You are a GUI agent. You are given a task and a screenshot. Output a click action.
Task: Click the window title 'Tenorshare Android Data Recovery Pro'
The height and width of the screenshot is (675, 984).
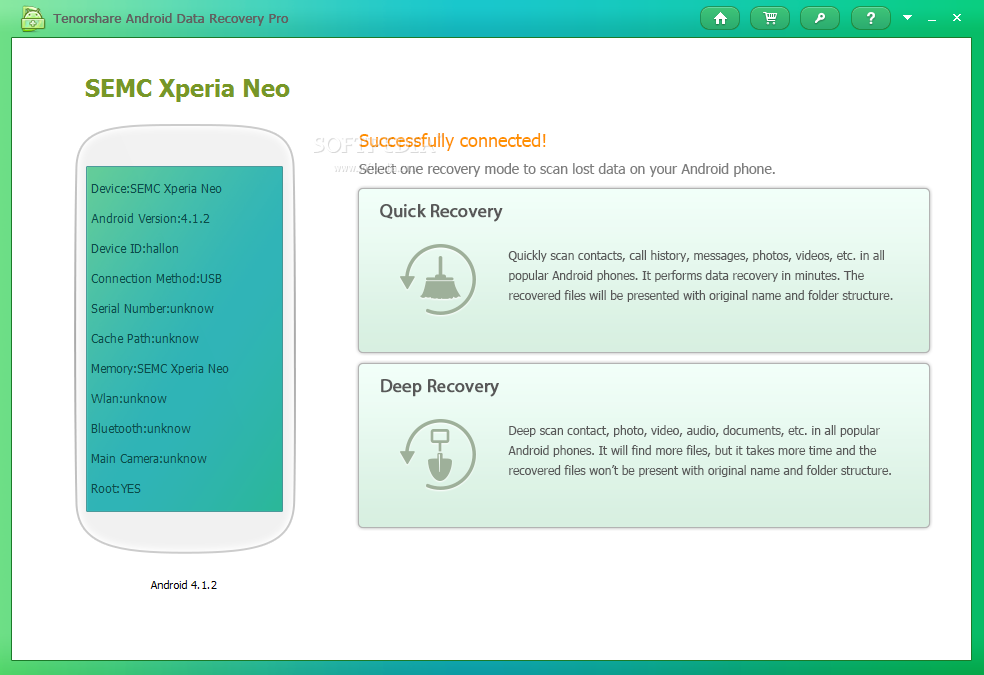(171, 19)
